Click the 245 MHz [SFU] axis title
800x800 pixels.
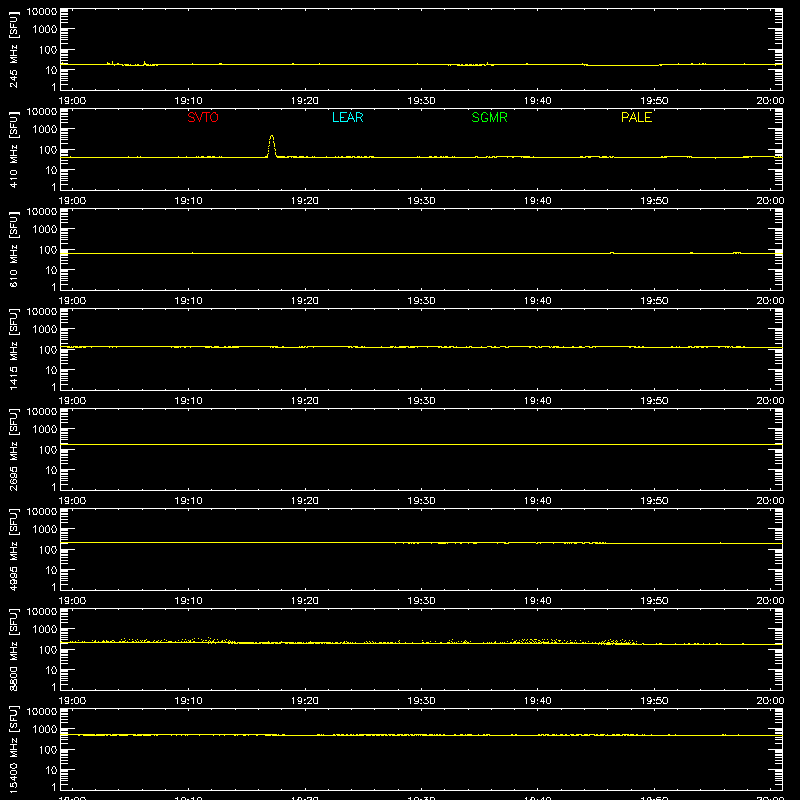pos(14,49)
